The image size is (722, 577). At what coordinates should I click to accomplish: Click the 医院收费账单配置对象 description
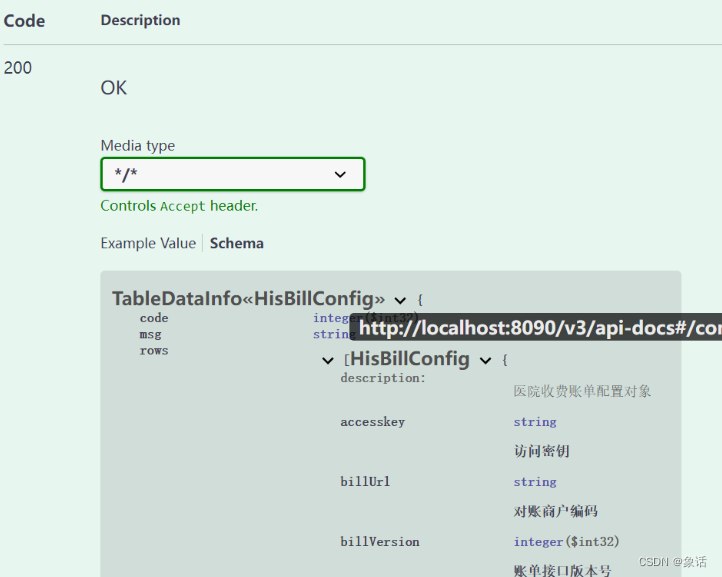[x=582, y=391]
